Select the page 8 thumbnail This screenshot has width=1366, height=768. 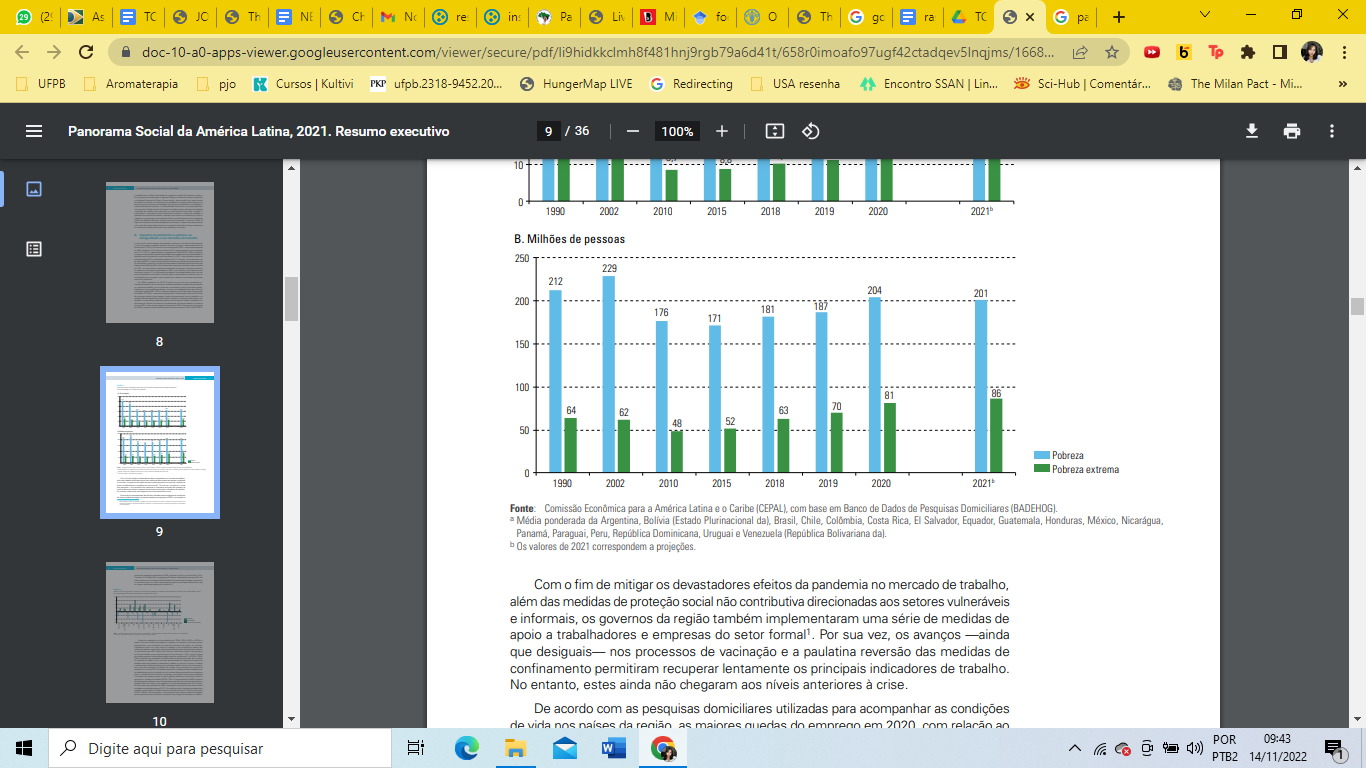[160, 252]
